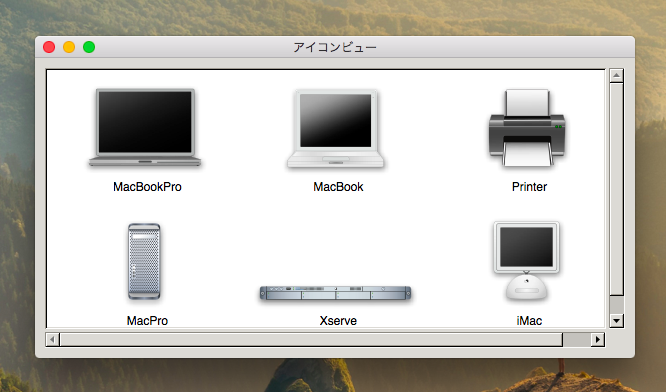Click the アイコンビュー window title

point(335,47)
